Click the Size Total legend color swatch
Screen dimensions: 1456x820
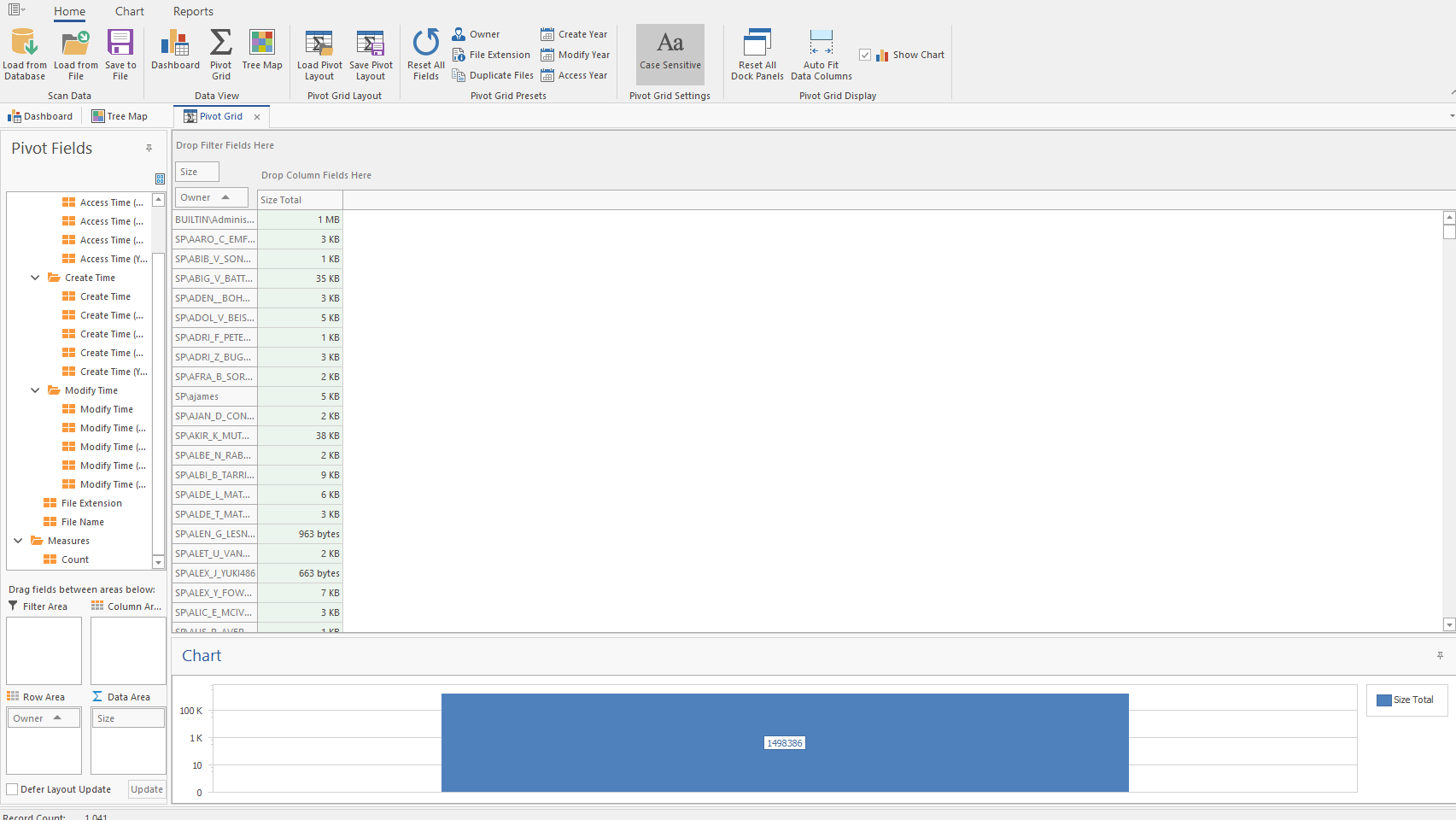click(x=1383, y=700)
